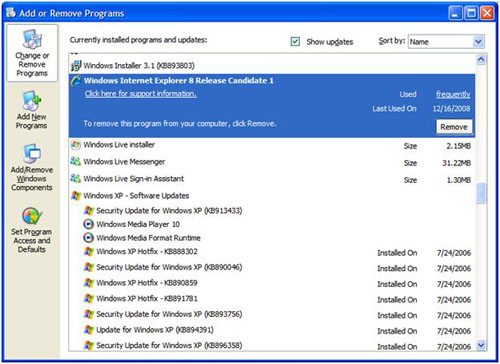500x364 pixels.
Task: Open Add New Programs section
Action: (32, 110)
